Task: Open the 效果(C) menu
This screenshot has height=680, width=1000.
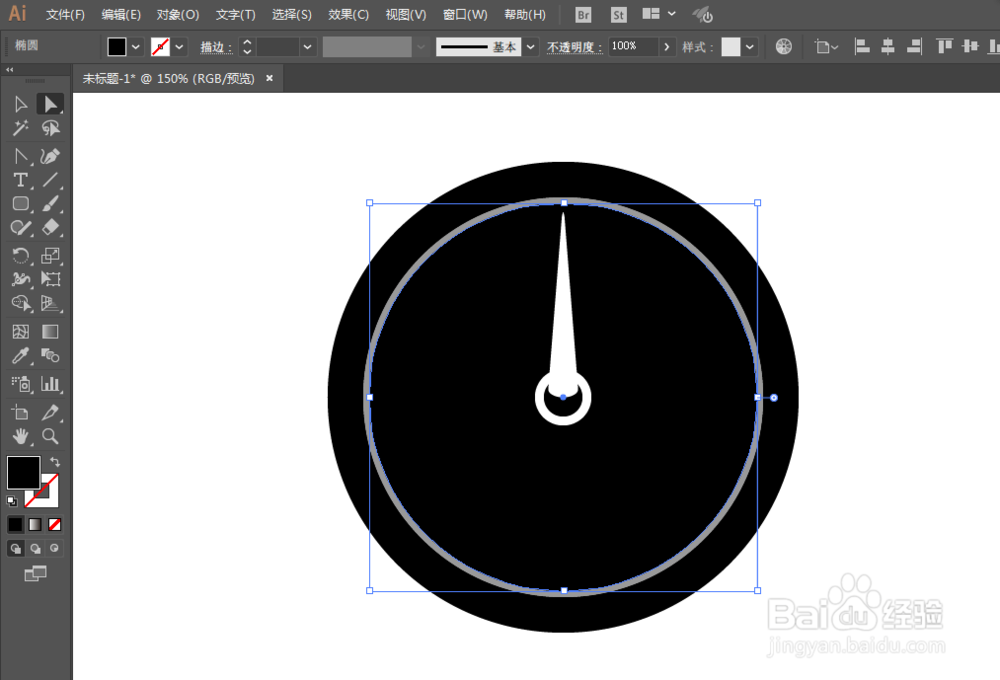Action: click(348, 15)
